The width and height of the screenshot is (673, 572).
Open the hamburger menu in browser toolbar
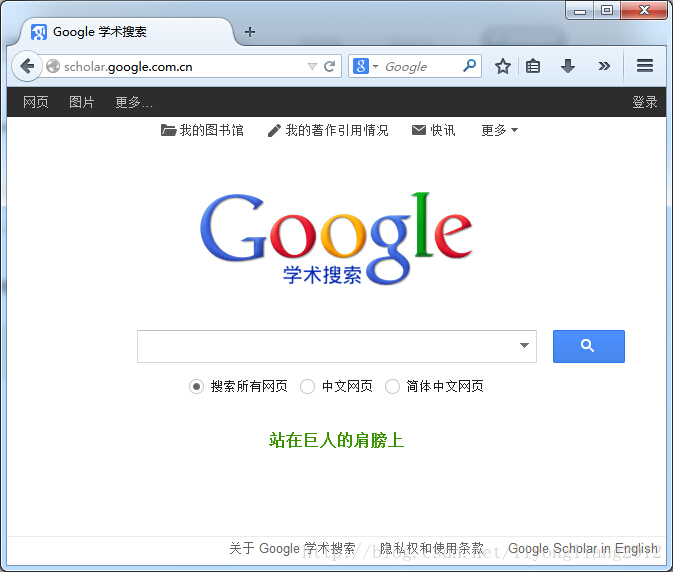point(645,66)
